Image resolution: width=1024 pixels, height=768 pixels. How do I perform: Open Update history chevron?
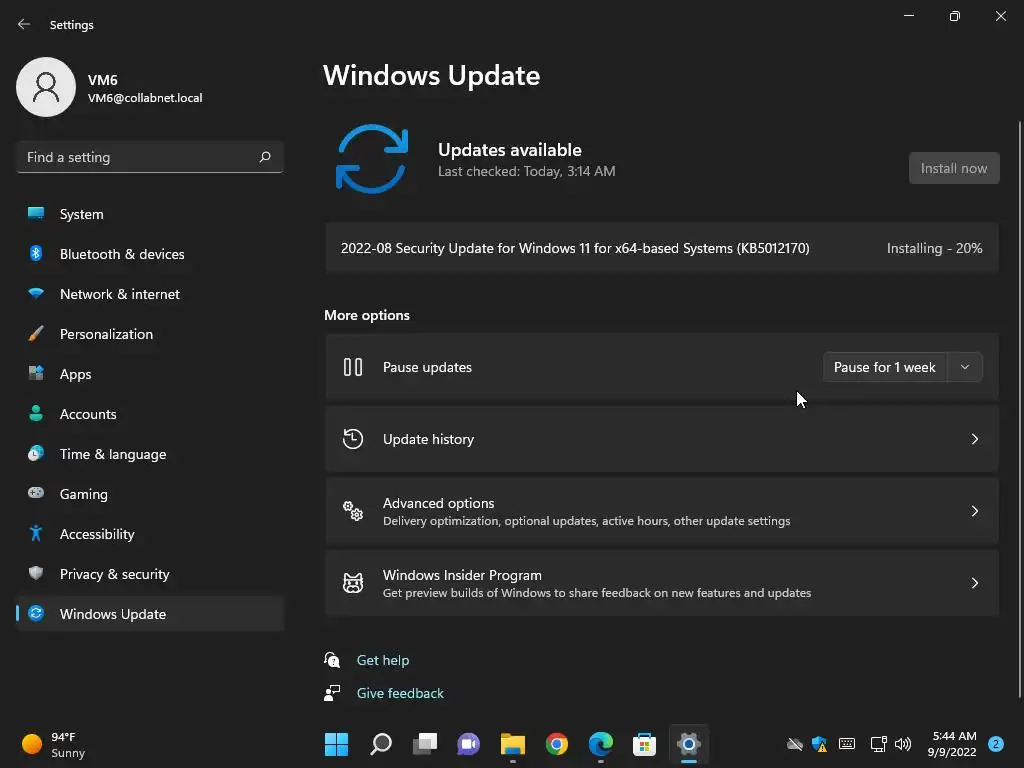[x=974, y=439]
